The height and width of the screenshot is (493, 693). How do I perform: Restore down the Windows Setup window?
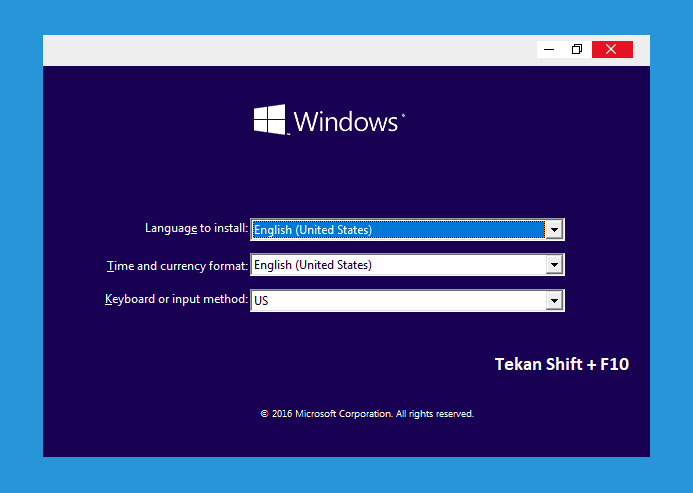pos(577,50)
